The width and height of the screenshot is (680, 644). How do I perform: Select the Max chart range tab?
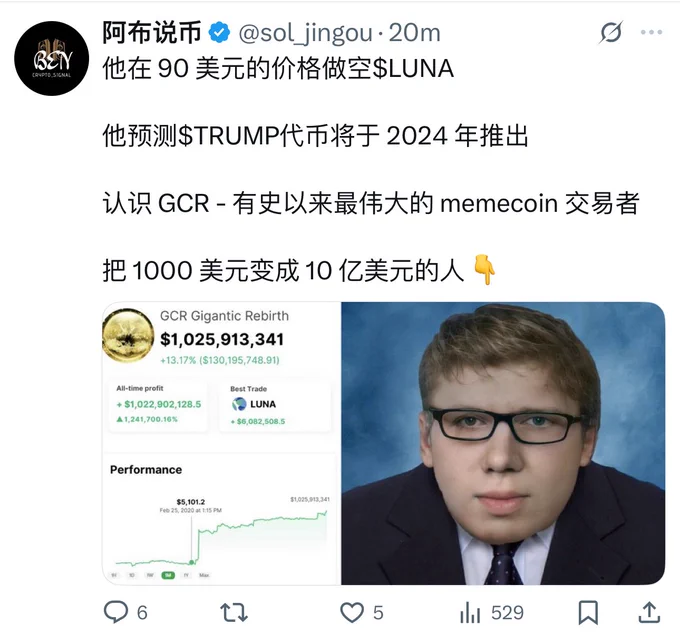tap(204, 575)
